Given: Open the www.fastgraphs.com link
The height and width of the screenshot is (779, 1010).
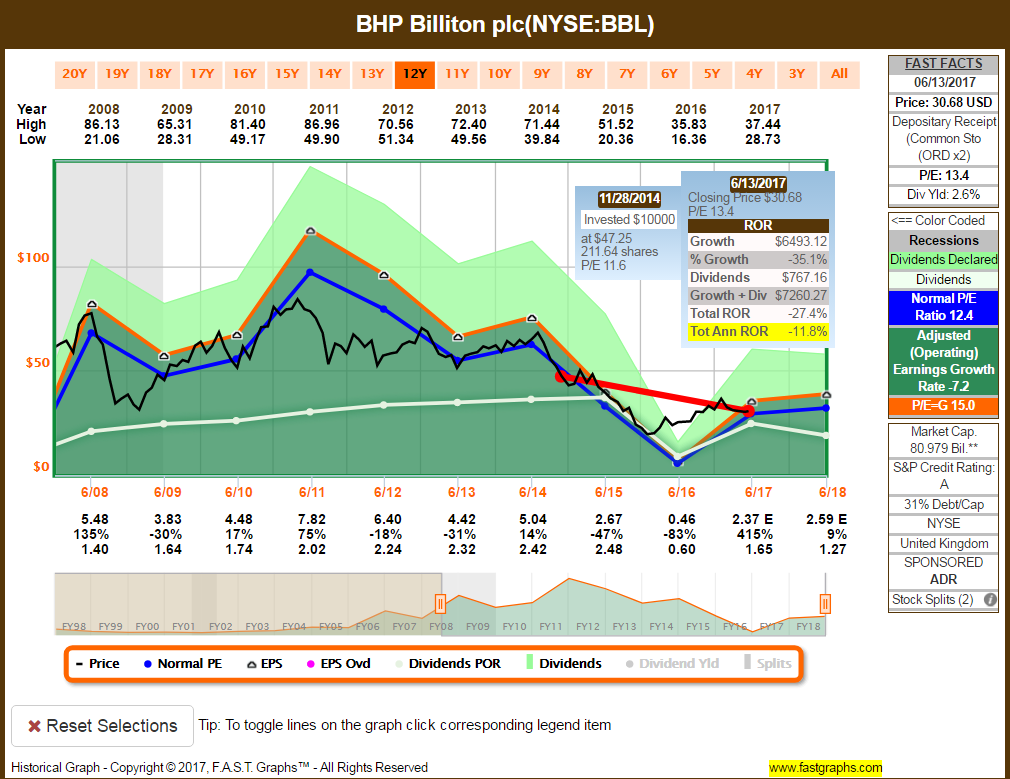Looking at the screenshot, I should coord(826,767).
